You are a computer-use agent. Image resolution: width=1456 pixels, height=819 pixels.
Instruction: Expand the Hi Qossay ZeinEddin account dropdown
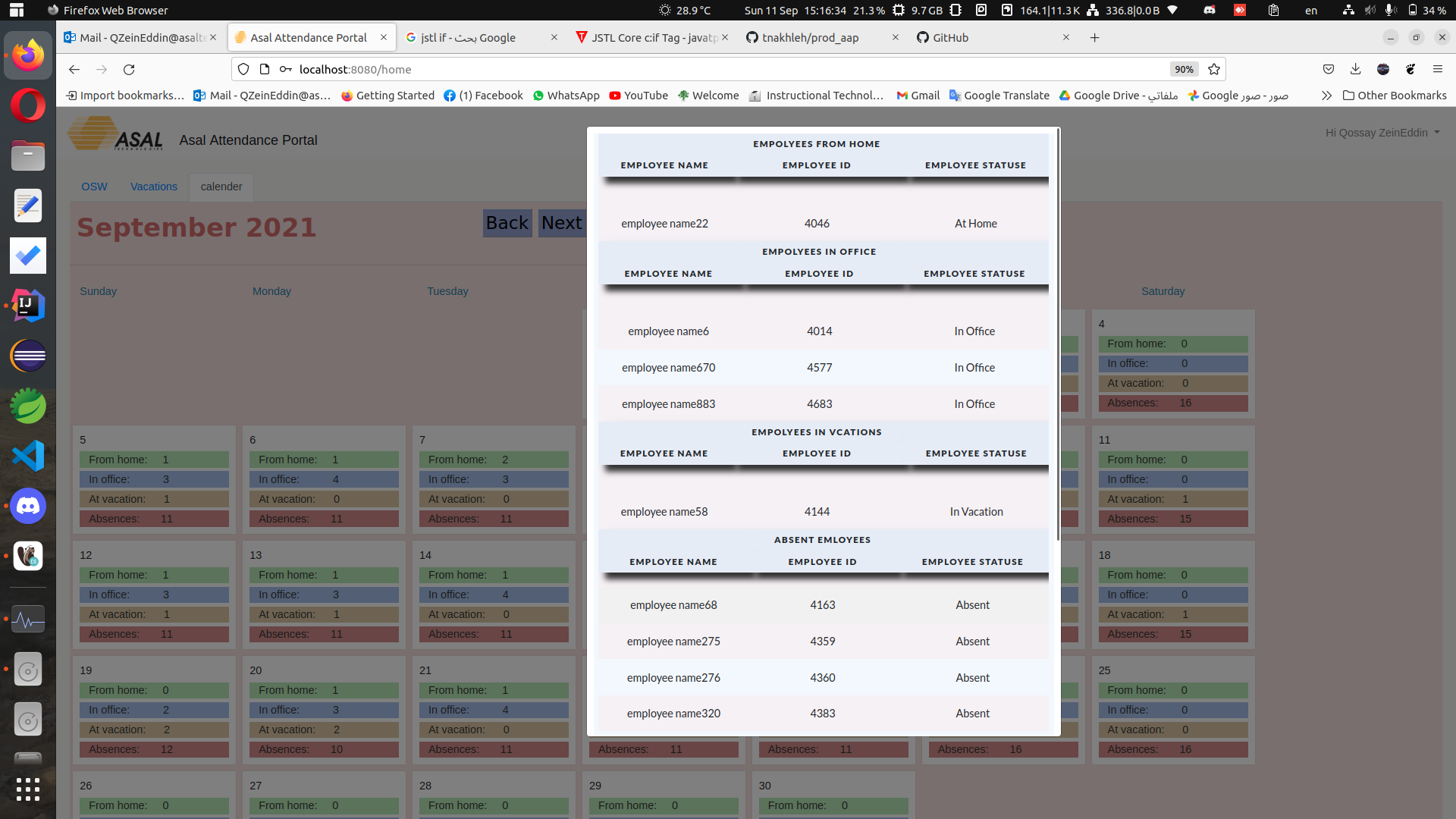(x=1382, y=133)
